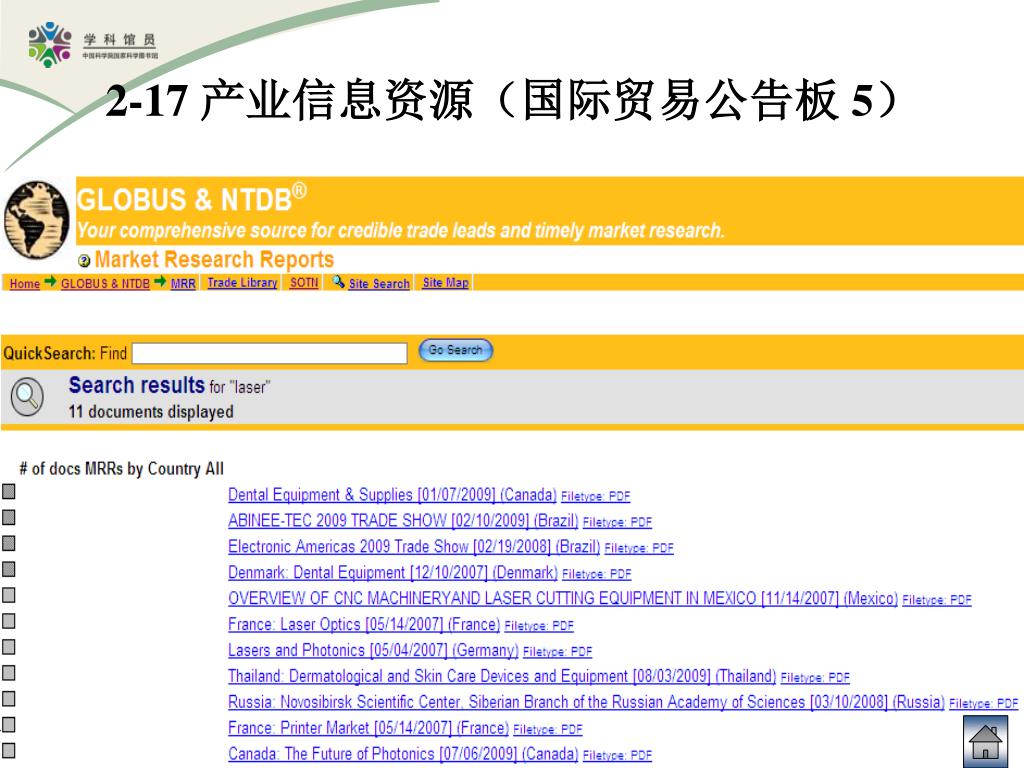
Task: Click Filetype PDF for Russia Novosibirsk
Action: coord(984,704)
